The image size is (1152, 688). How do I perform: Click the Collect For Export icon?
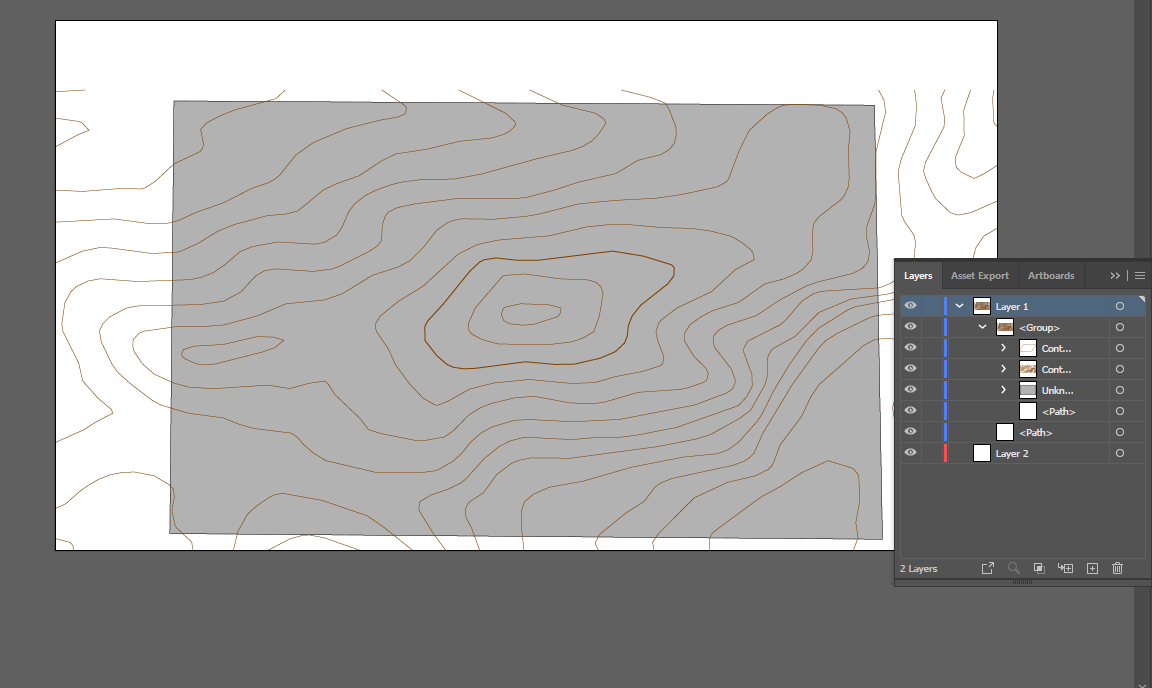pyautogui.click(x=987, y=568)
